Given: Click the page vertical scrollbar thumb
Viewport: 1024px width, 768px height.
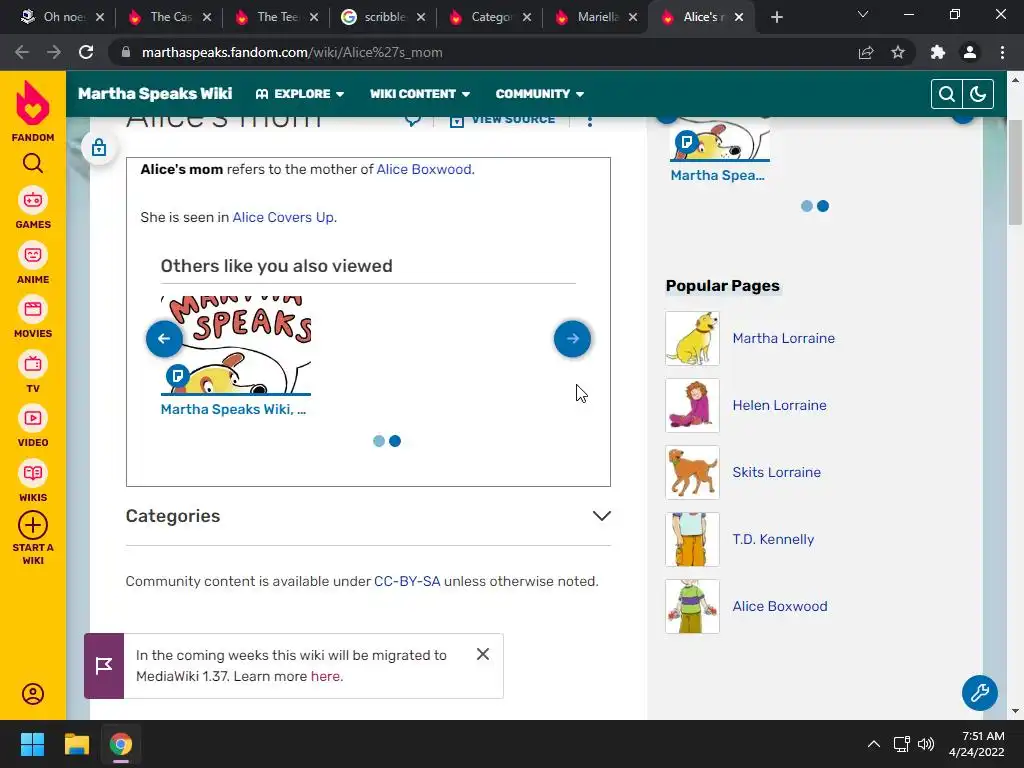Looking at the screenshot, I should coord(1015,173).
